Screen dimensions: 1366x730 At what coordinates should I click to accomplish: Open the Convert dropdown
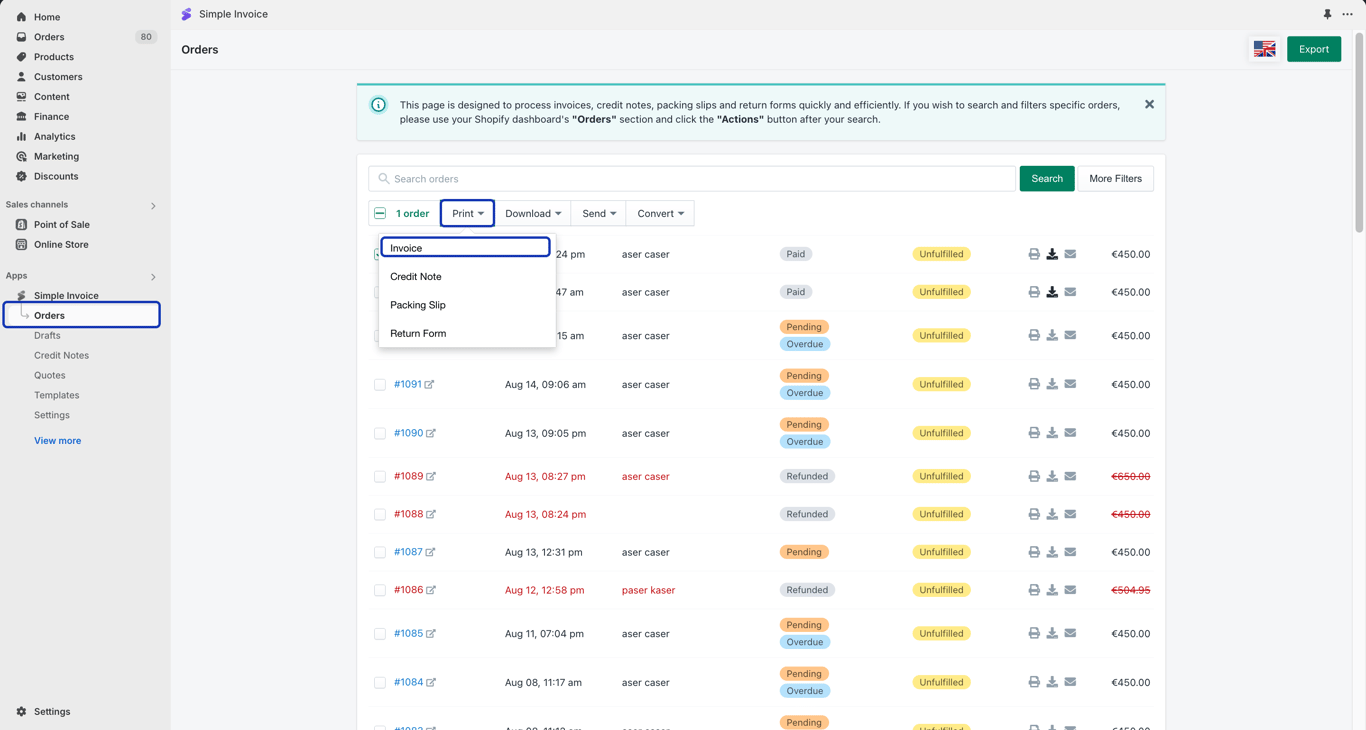tap(660, 213)
